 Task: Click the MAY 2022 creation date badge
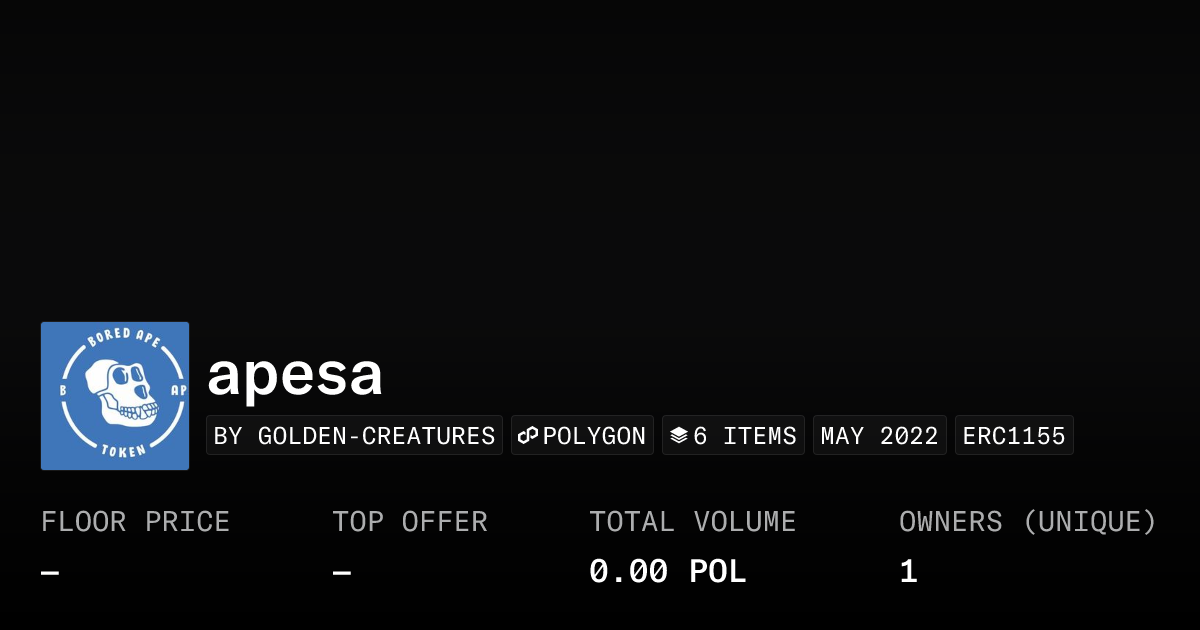click(879, 436)
